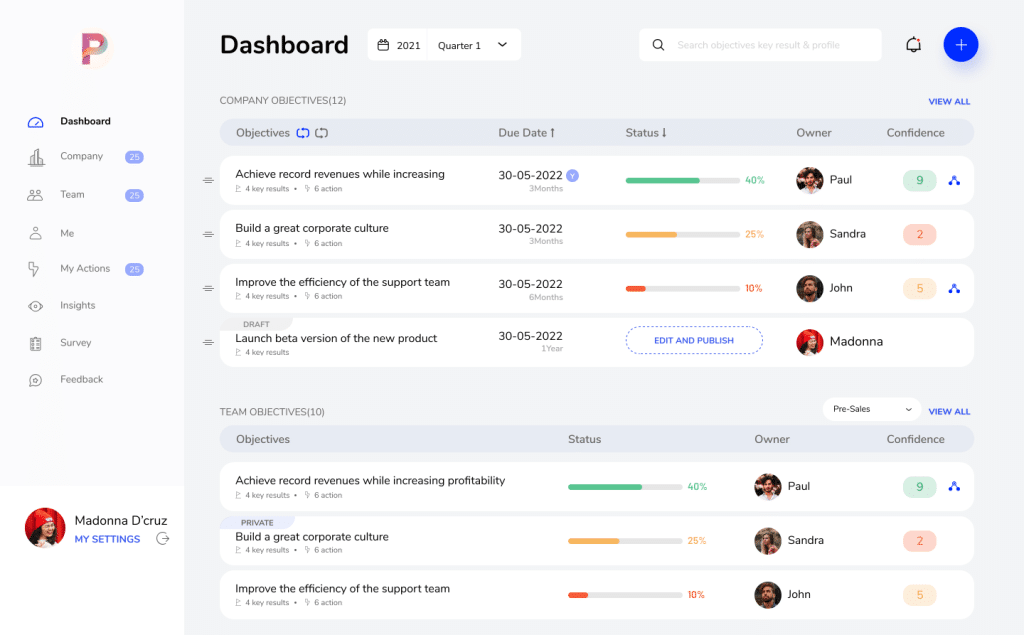Open the alignment tree icon for Paul's objective
1024x635 pixels.
954,180
